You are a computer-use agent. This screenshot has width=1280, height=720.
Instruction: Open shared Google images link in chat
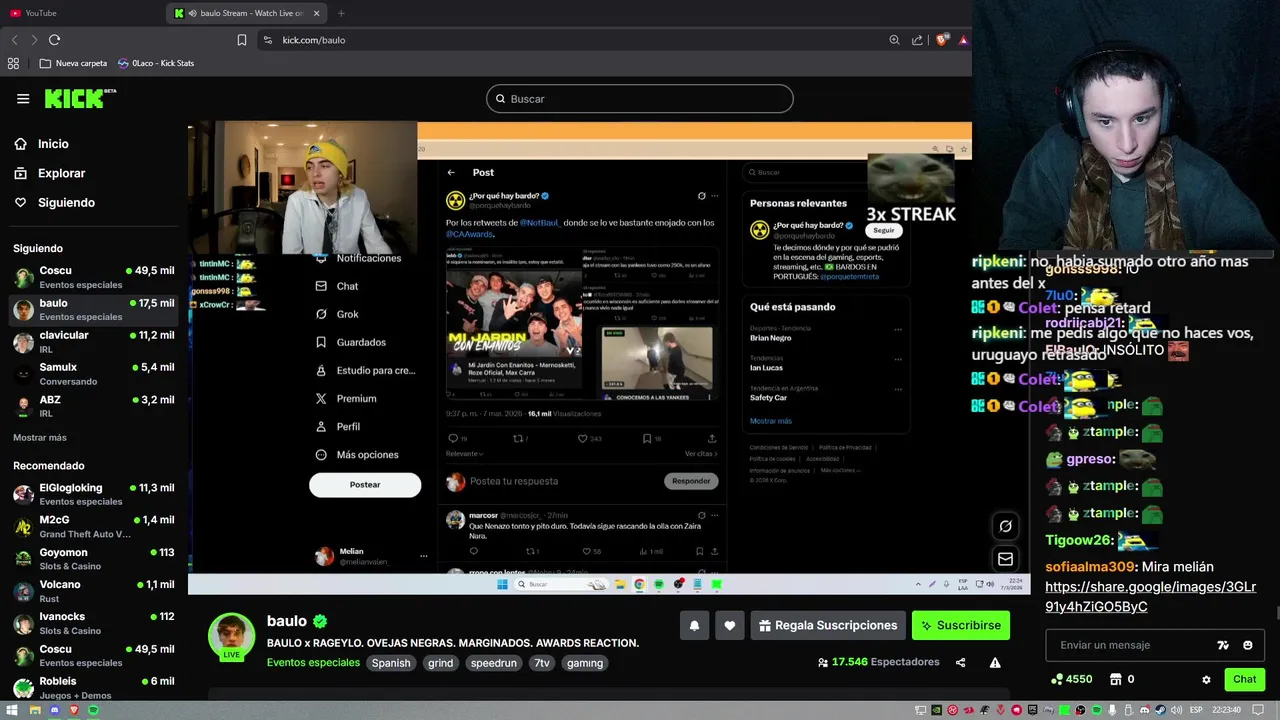(1150, 597)
